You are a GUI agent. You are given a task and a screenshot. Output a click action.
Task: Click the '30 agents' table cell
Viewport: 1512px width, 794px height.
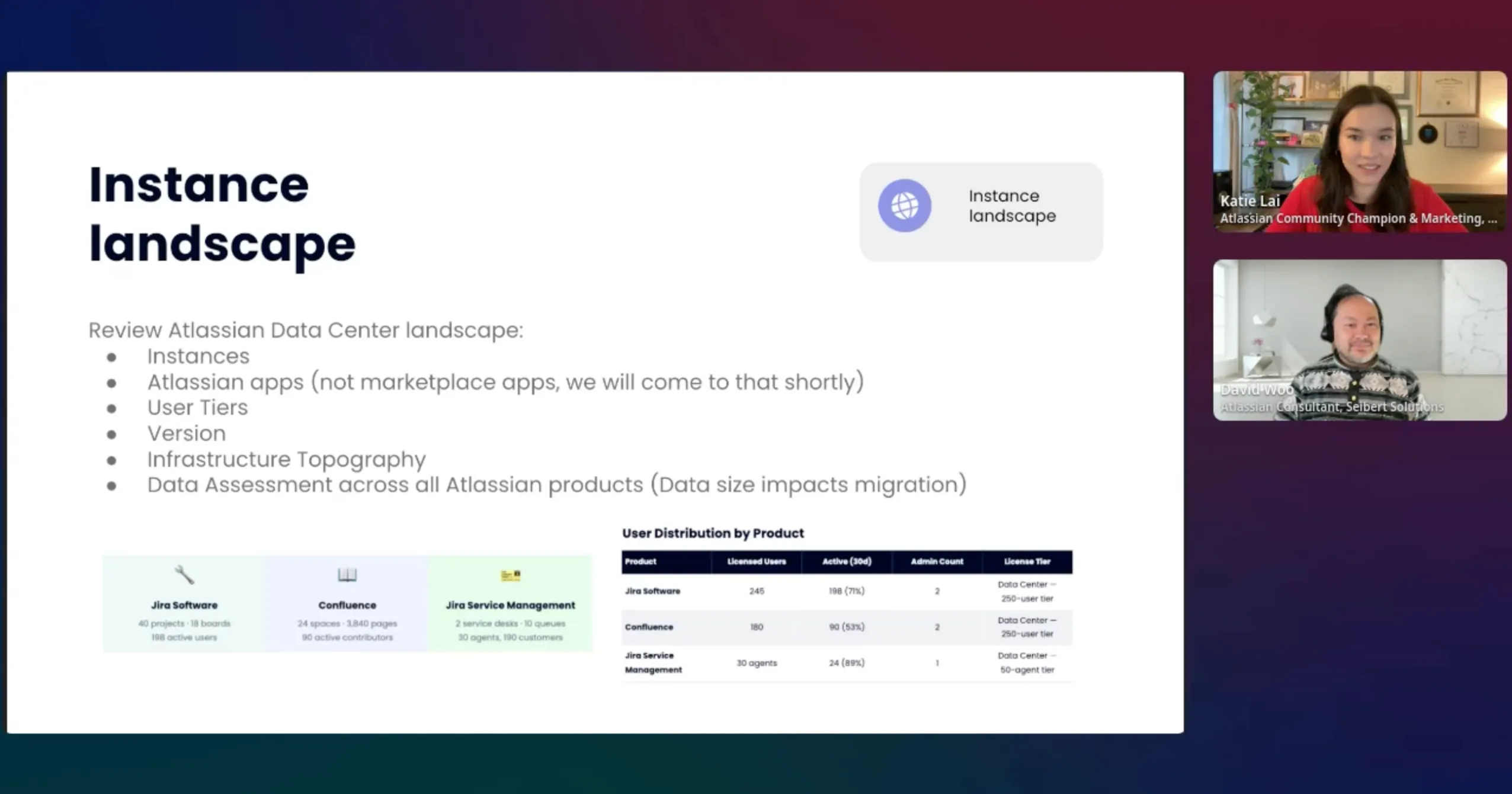757,663
